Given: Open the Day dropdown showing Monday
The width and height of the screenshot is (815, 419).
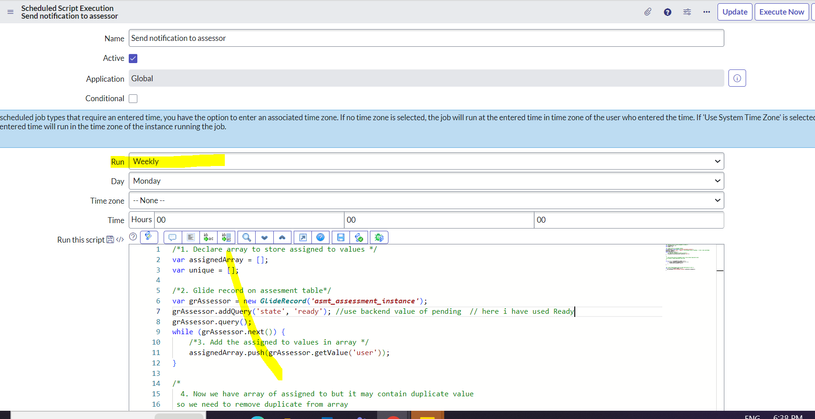Looking at the screenshot, I should 426,181.
